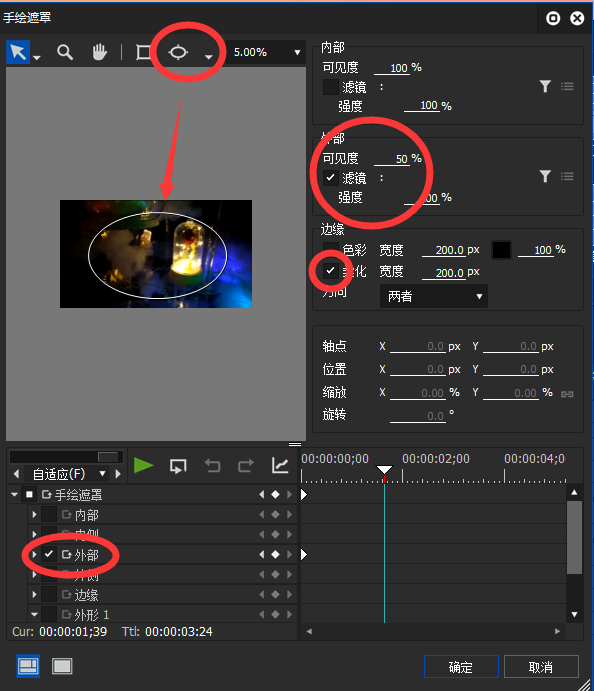
Task: Expand the 外部 track row
Action: [34, 554]
